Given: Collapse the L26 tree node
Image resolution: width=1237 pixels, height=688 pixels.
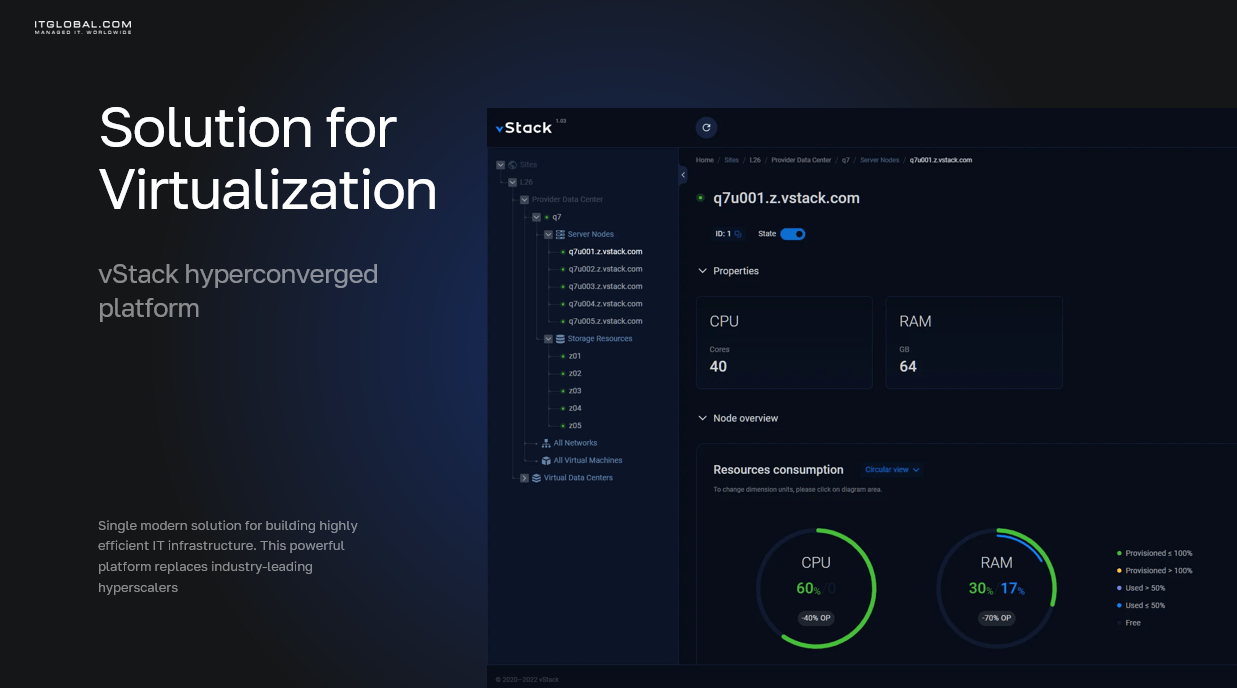Looking at the screenshot, I should tap(512, 182).
